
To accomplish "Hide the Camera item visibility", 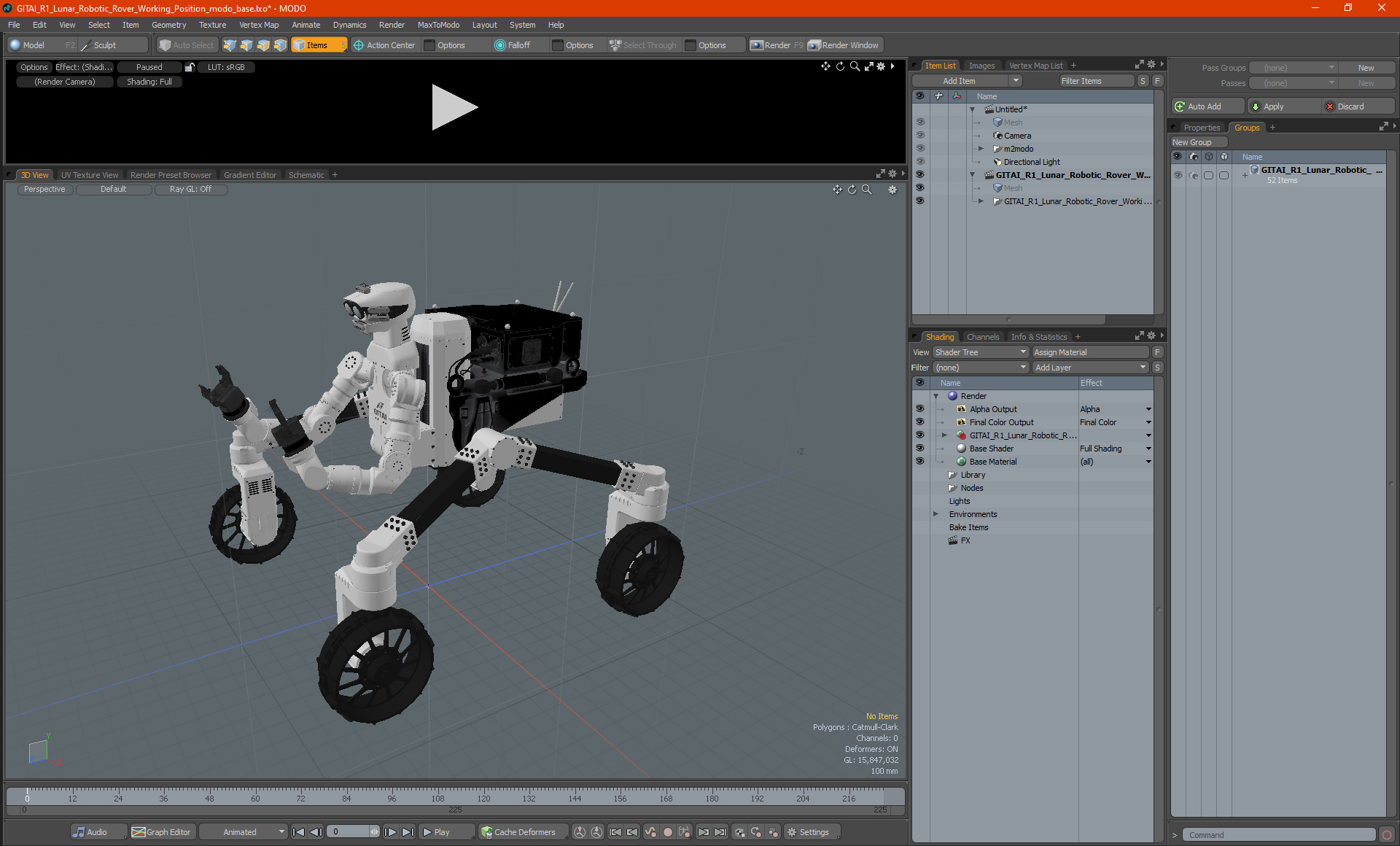I will [x=919, y=136].
